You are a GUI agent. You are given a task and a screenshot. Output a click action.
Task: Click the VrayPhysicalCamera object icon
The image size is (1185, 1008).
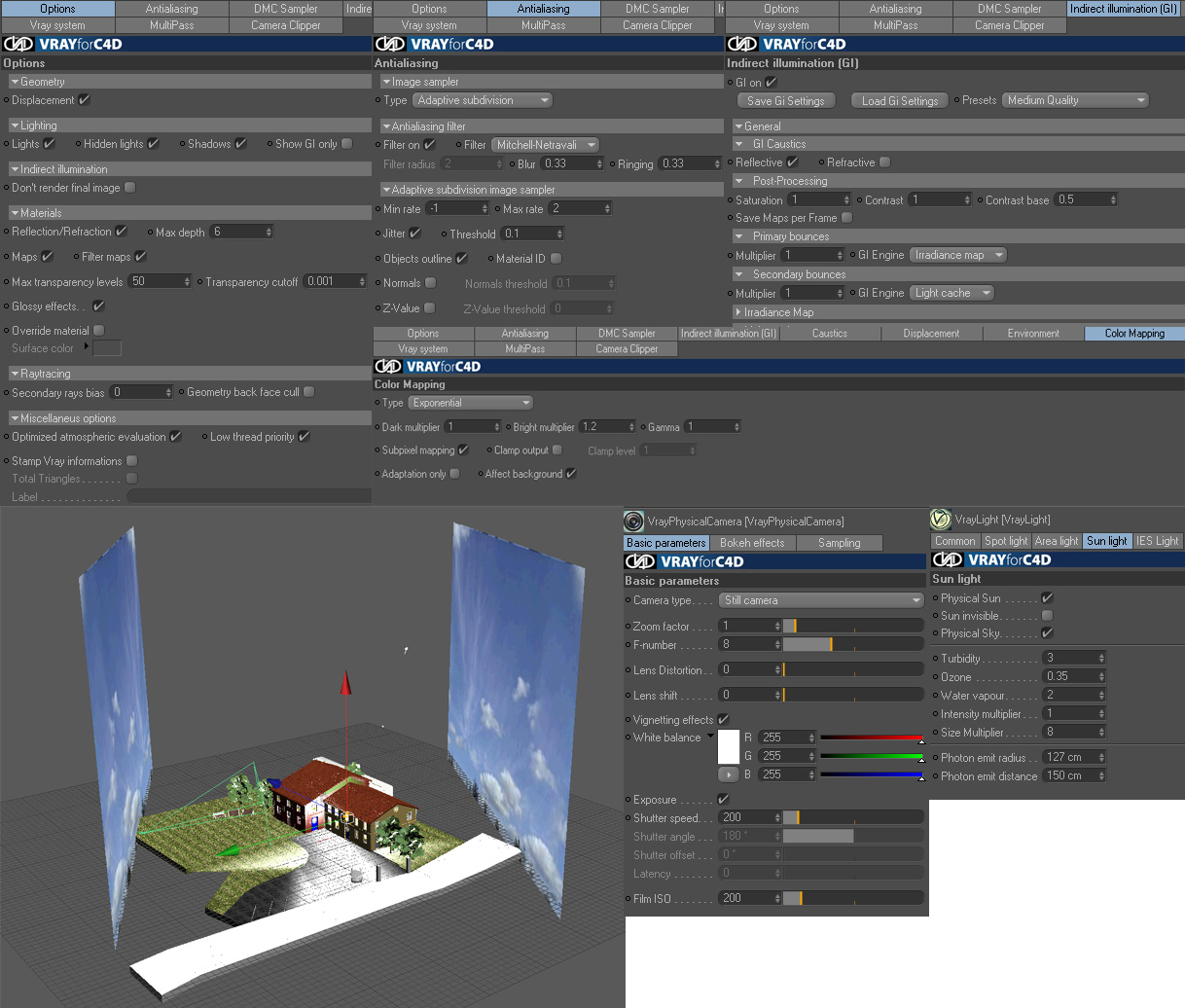pyautogui.click(x=633, y=522)
